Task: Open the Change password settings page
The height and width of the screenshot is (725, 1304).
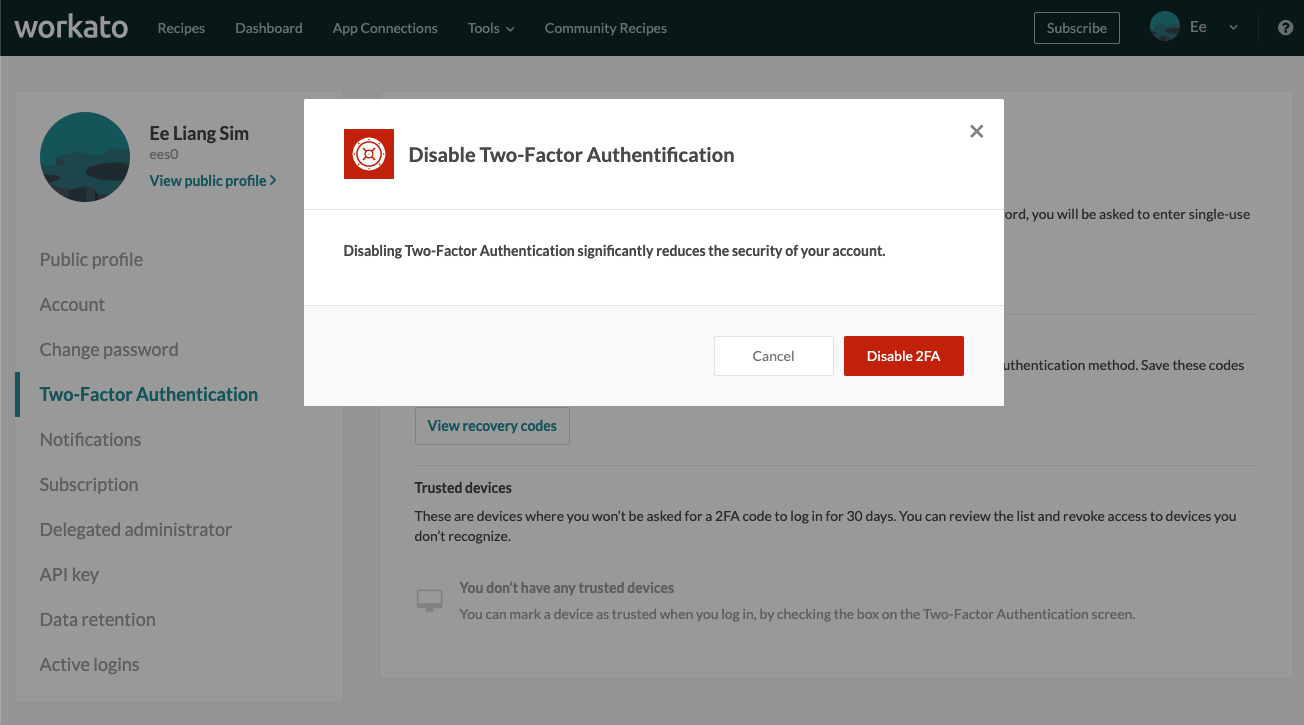Action: [x=108, y=349]
